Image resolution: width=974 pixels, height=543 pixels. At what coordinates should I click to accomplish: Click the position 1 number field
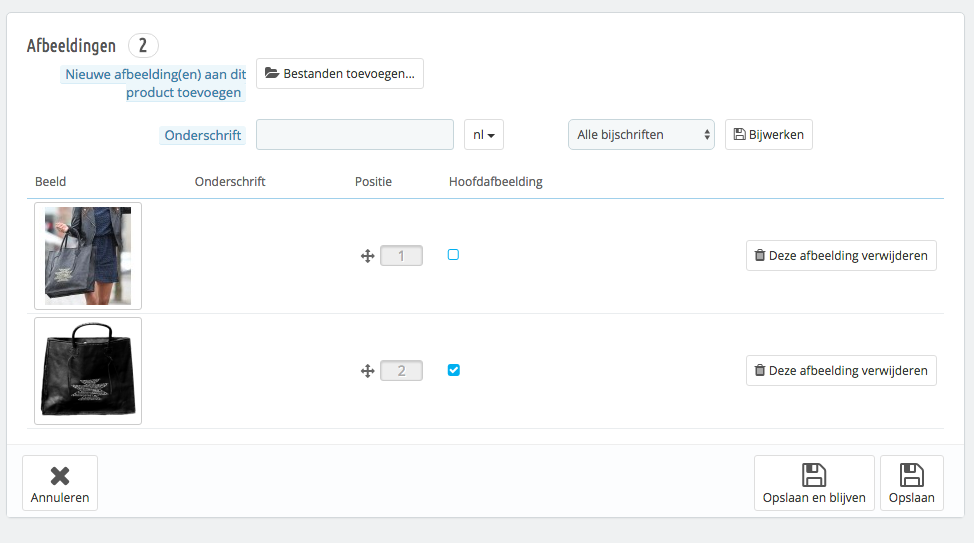point(401,255)
